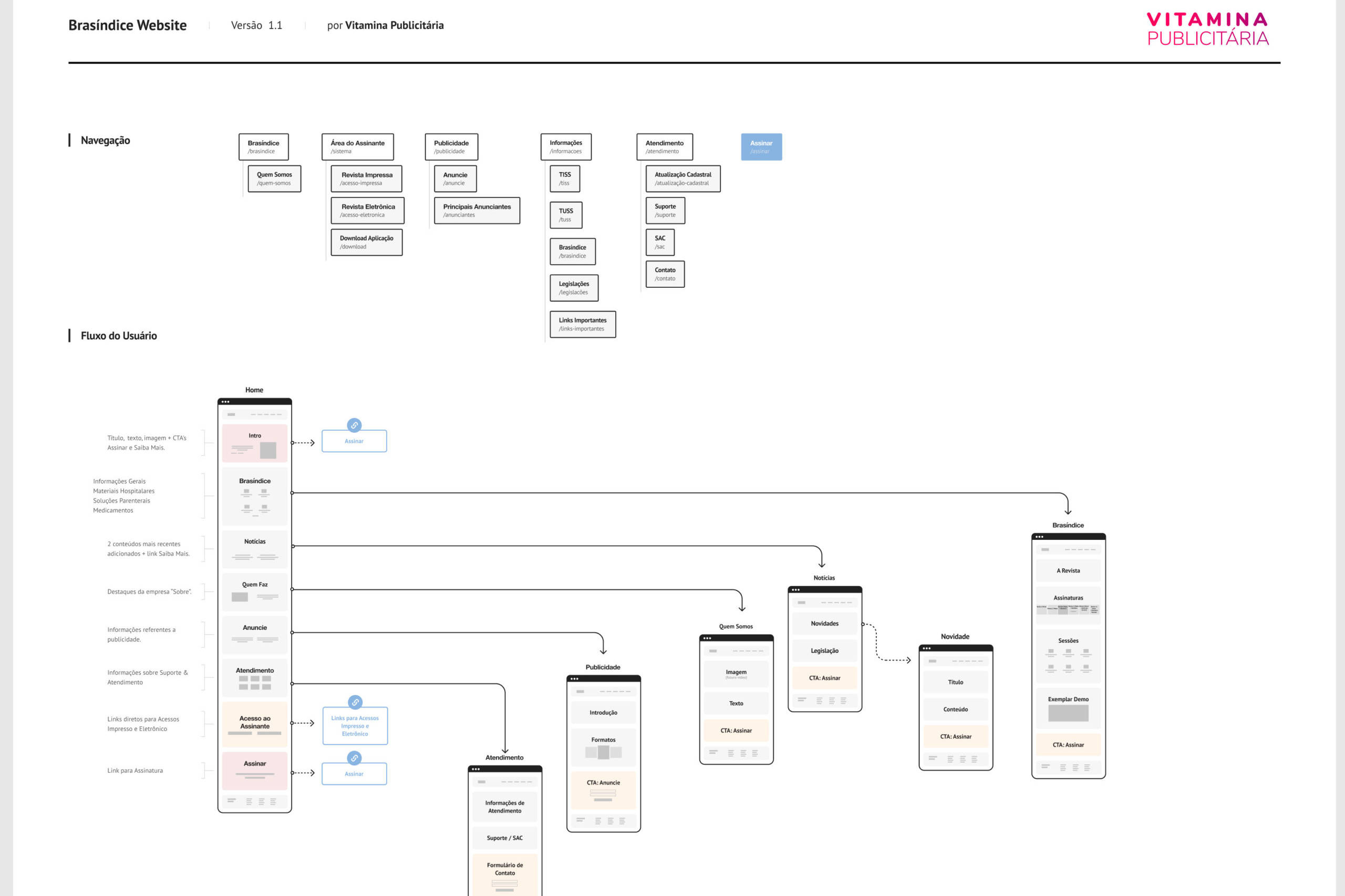Image resolution: width=1345 pixels, height=896 pixels.
Task: Click Formulário de Contato block
Action: (505, 875)
